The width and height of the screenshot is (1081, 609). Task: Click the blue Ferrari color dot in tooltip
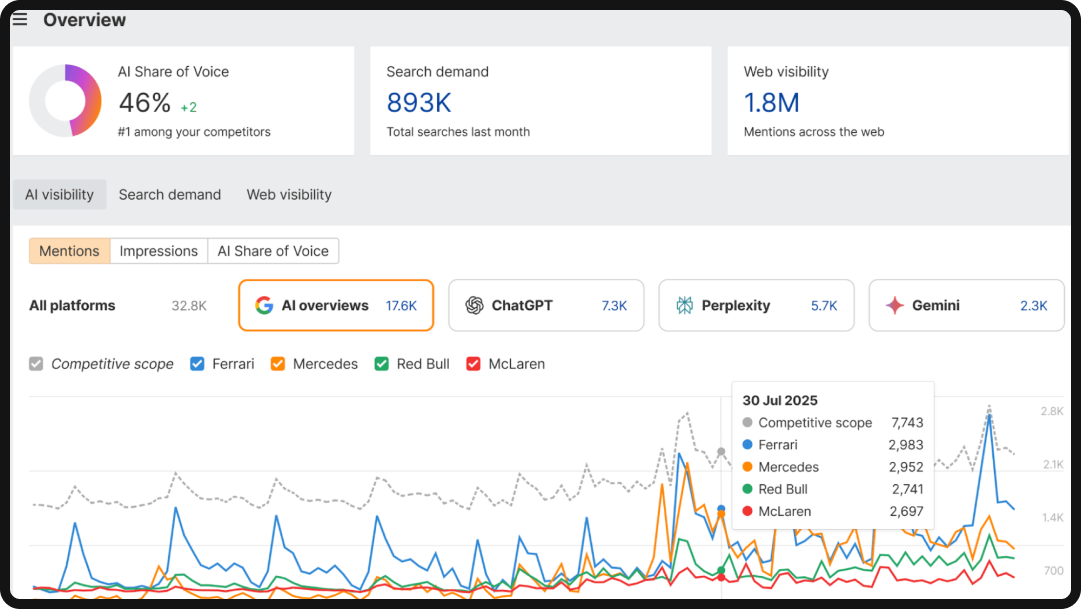(749, 445)
